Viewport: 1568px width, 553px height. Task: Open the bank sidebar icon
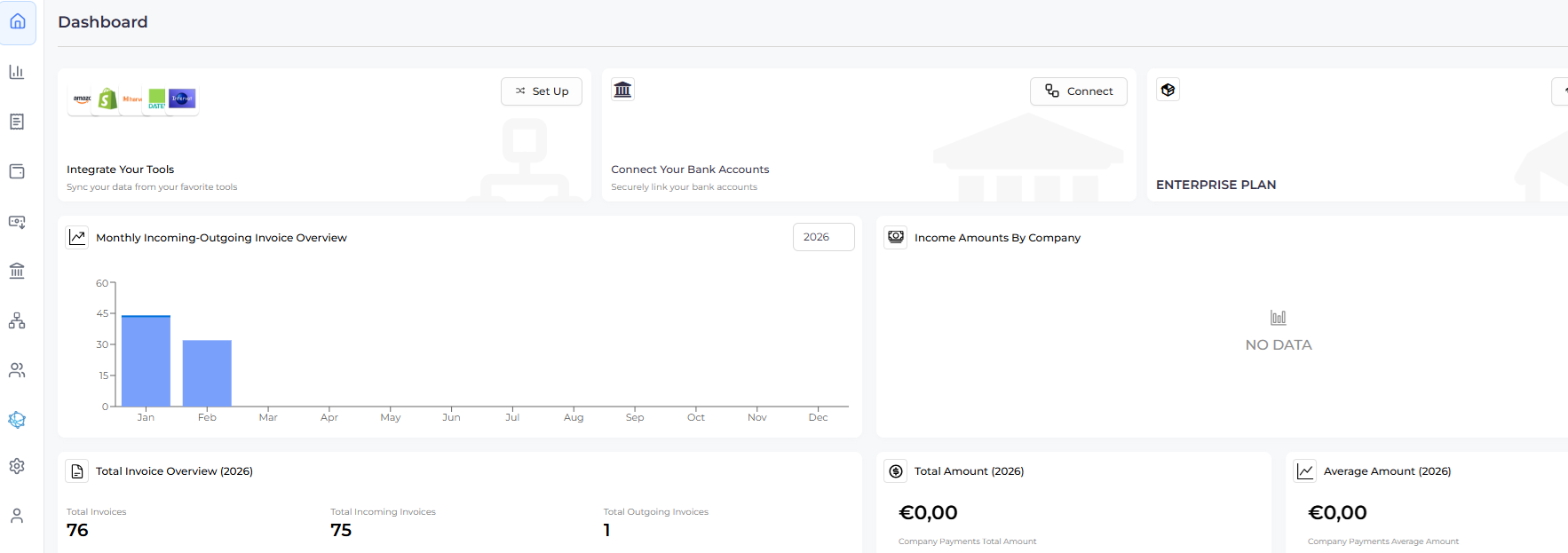pyautogui.click(x=17, y=271)
